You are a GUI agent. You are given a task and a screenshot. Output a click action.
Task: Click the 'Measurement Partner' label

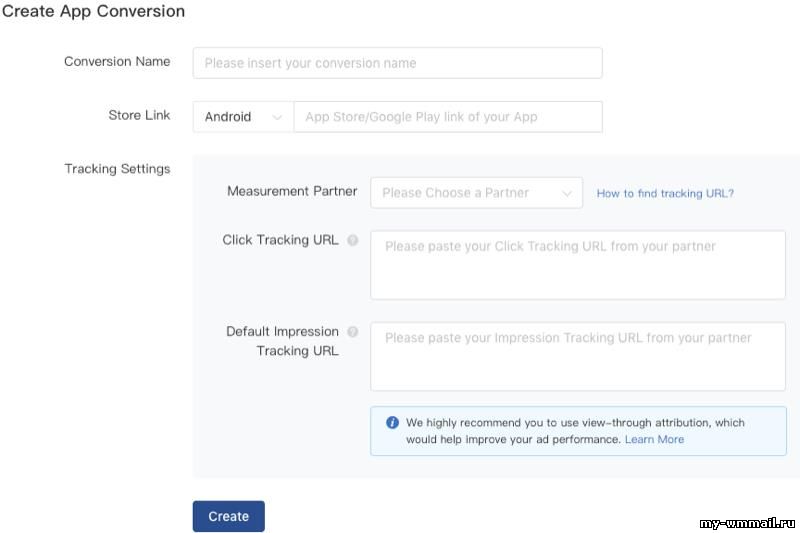pyautogui.click(x=292, y=191)
